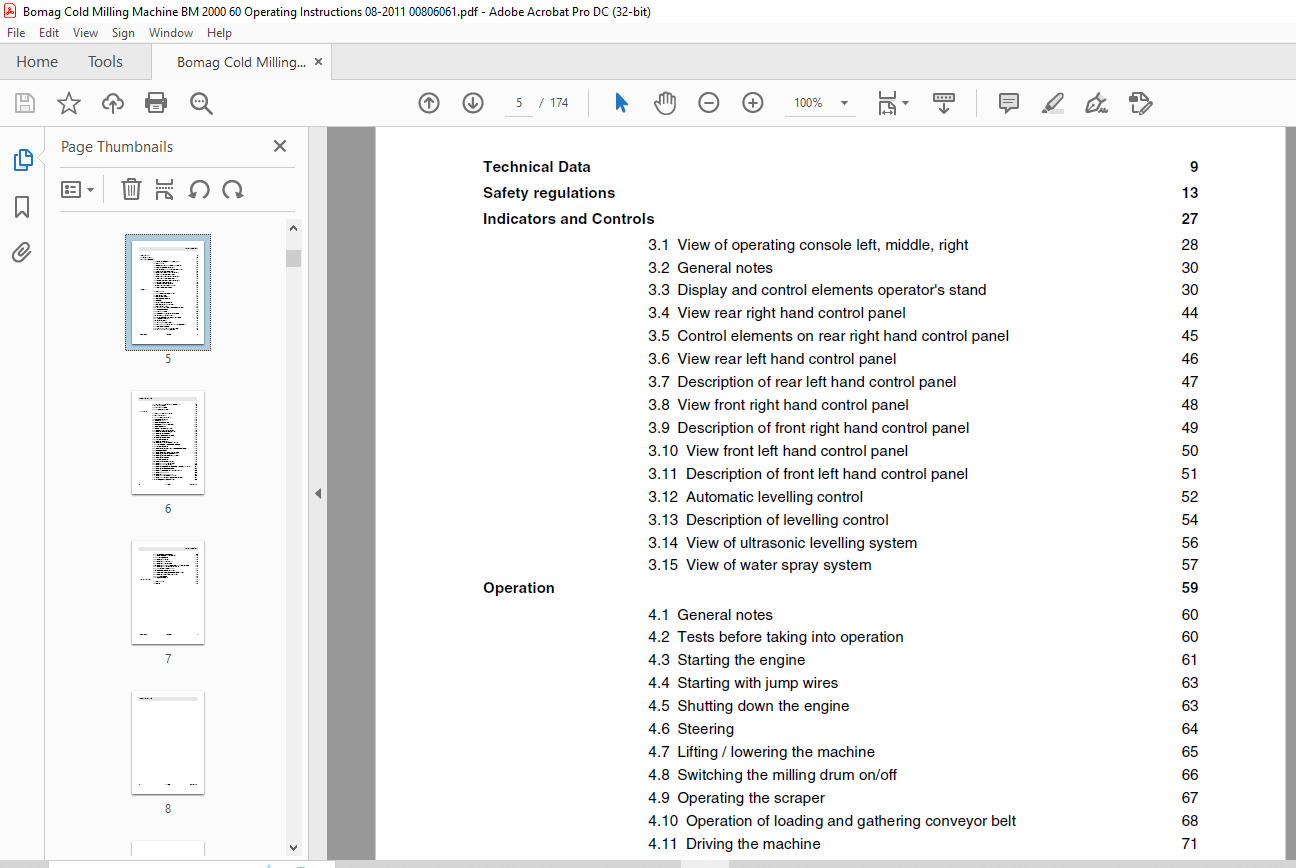Open the Bookmarks panel in sidebar
This screenshot has height=868, width=1296.
[22, 207]
